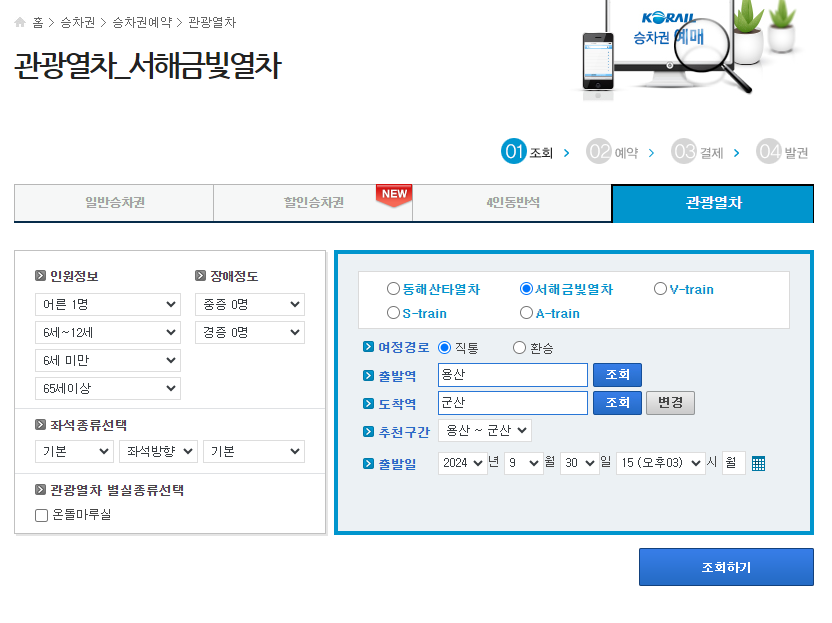Click 조회 button next to 도착역
The image size is (832, 623).
click(617, 403)
